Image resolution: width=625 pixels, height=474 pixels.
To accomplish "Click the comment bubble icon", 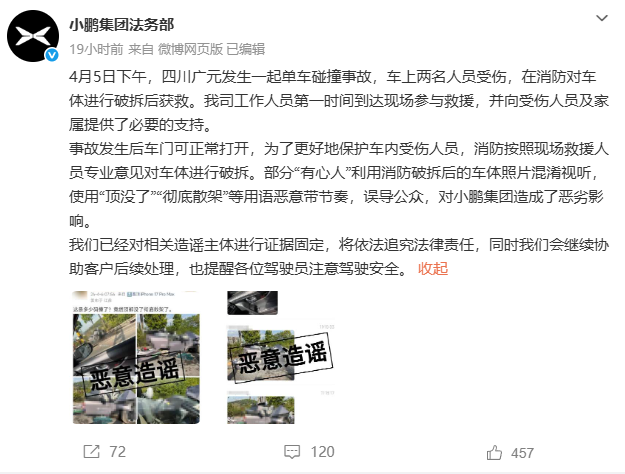I will click(292, 452).
